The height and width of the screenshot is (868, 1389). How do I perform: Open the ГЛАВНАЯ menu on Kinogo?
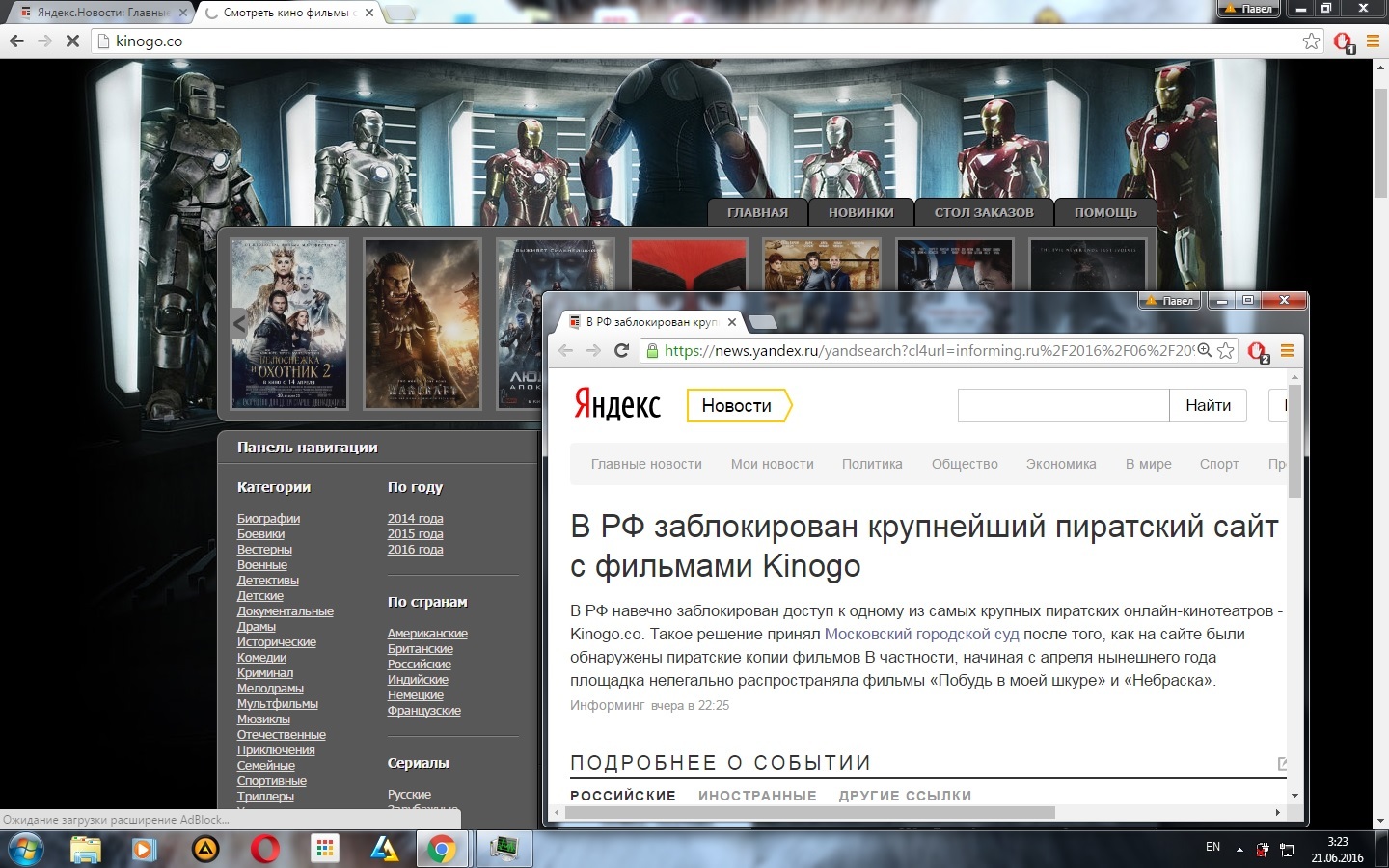757,213
